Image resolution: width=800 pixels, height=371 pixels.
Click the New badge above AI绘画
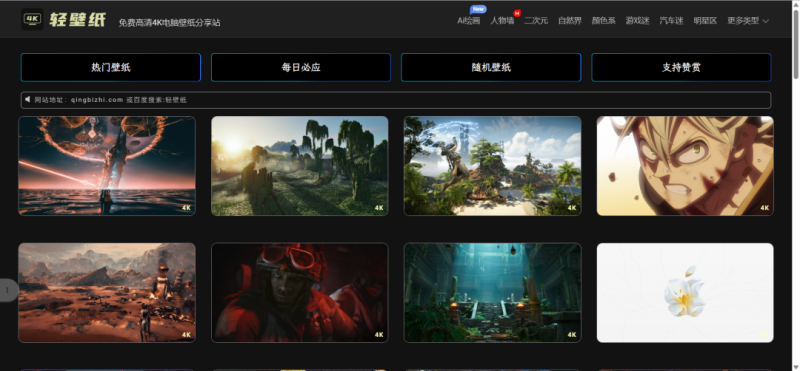coord(478,9)
